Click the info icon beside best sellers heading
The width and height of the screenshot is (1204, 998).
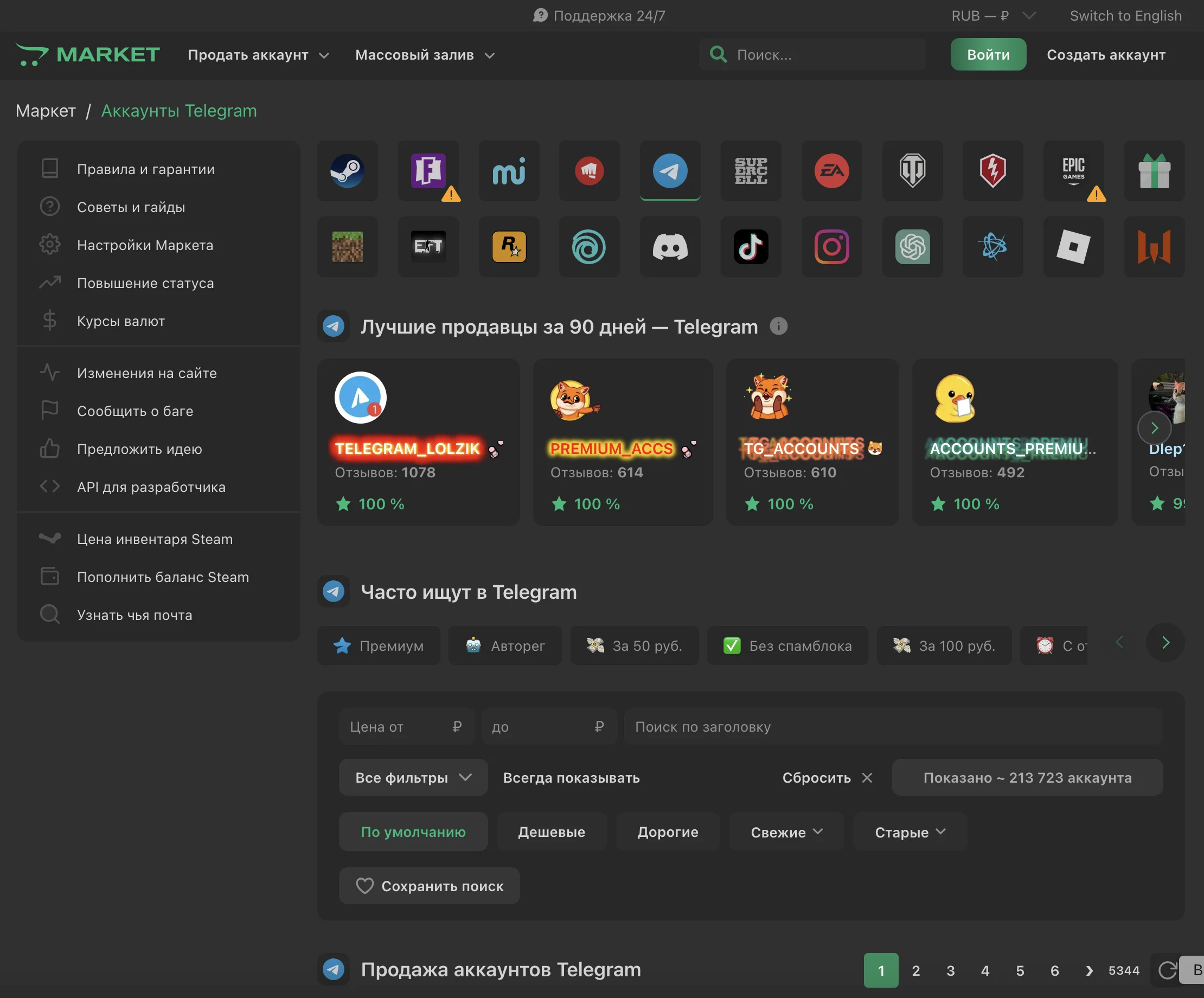pos(778,326)
